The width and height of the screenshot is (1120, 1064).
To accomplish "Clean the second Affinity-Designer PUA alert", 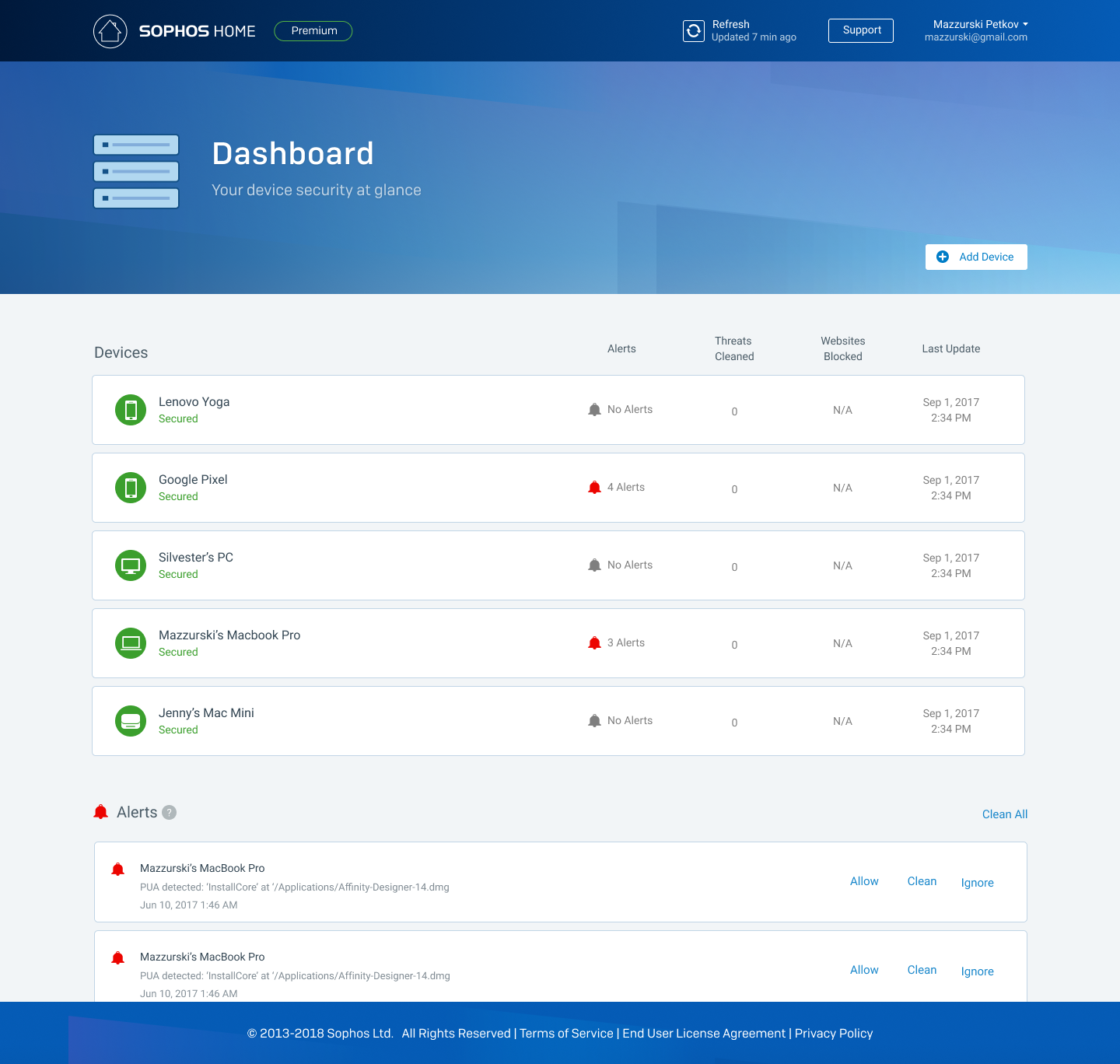I will (x=922, y=970).
